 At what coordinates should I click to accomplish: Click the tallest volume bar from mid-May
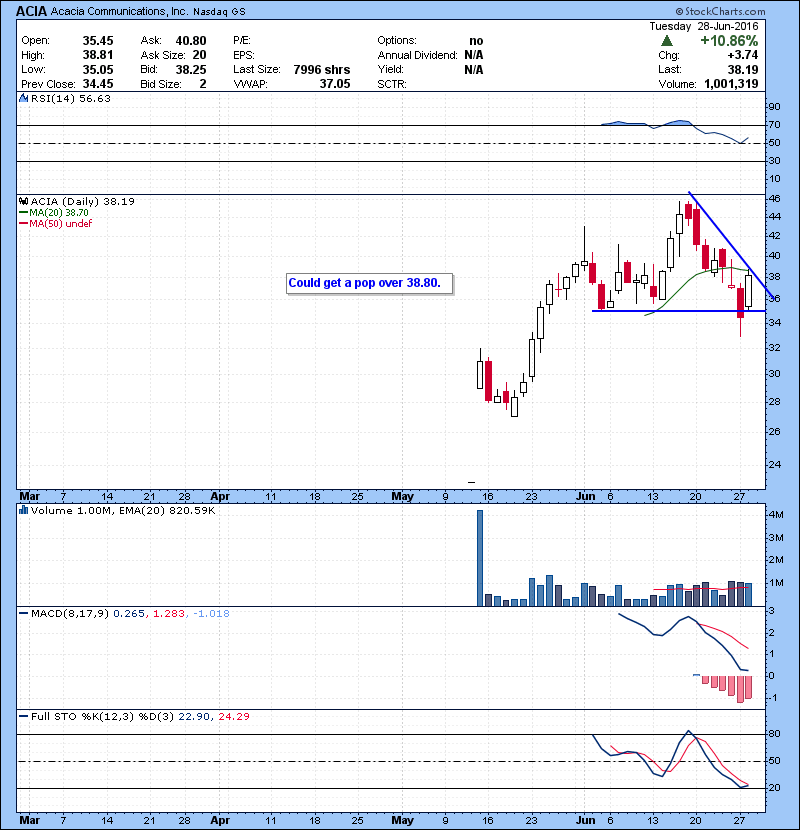tap(480, 558)
